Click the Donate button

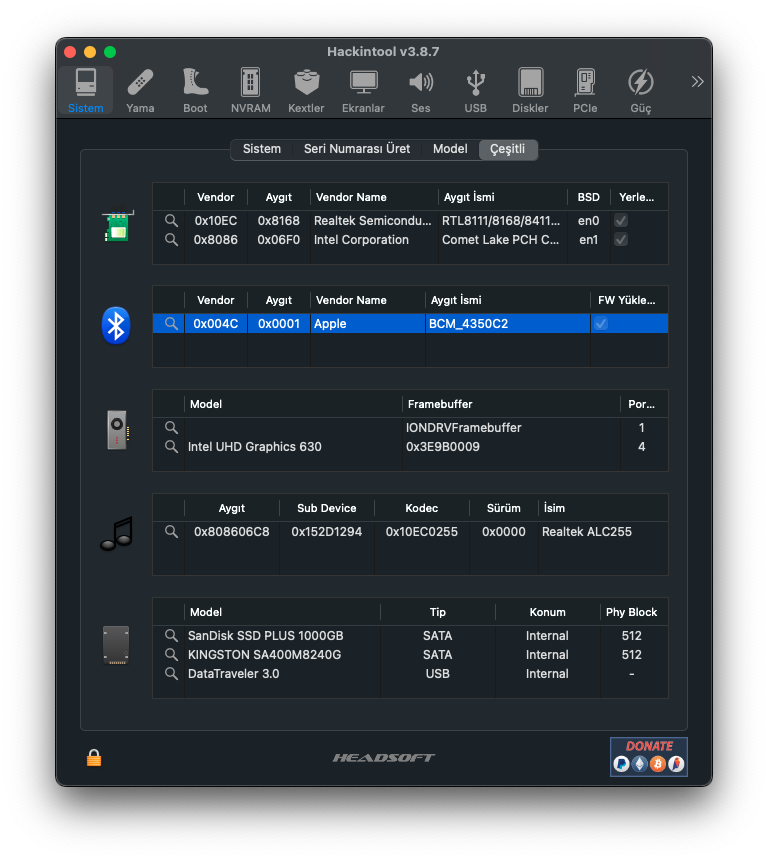point(649,757)
